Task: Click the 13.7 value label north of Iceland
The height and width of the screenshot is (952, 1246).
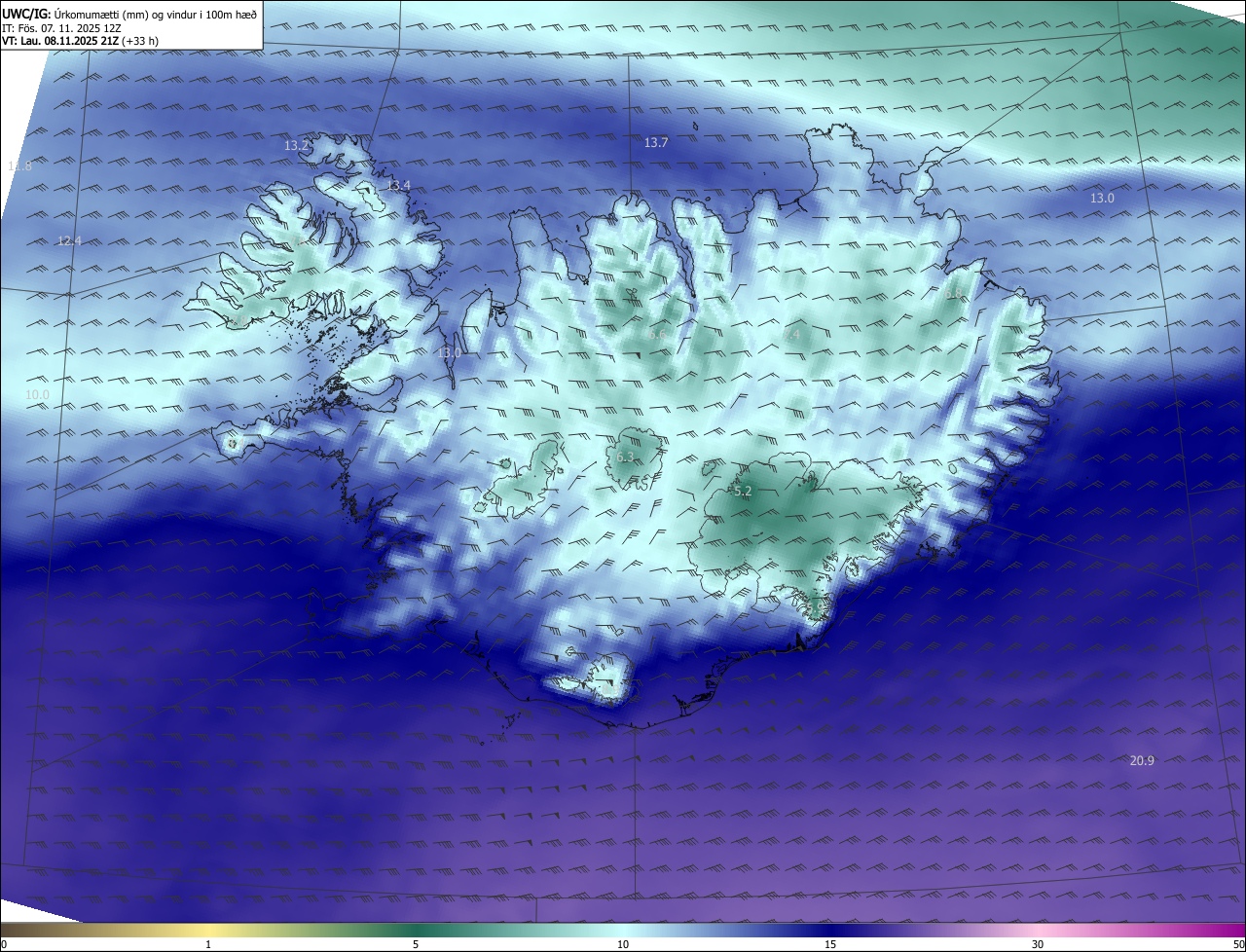Action: (x=656, y=143)
